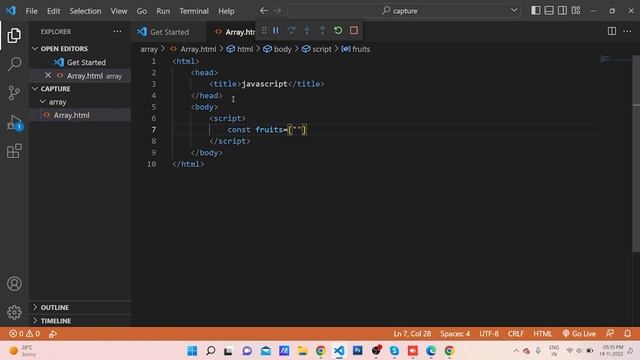Open Source Control view
The height and width of the screenshot is (360, 640).
click(14, 93)
